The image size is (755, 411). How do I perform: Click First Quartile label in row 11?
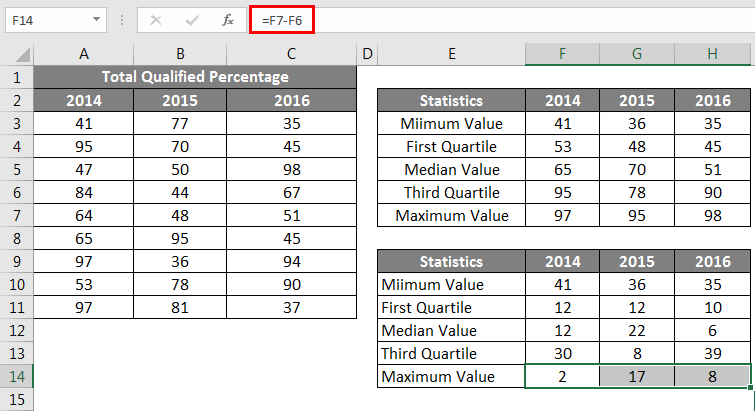tap(452, 308)
